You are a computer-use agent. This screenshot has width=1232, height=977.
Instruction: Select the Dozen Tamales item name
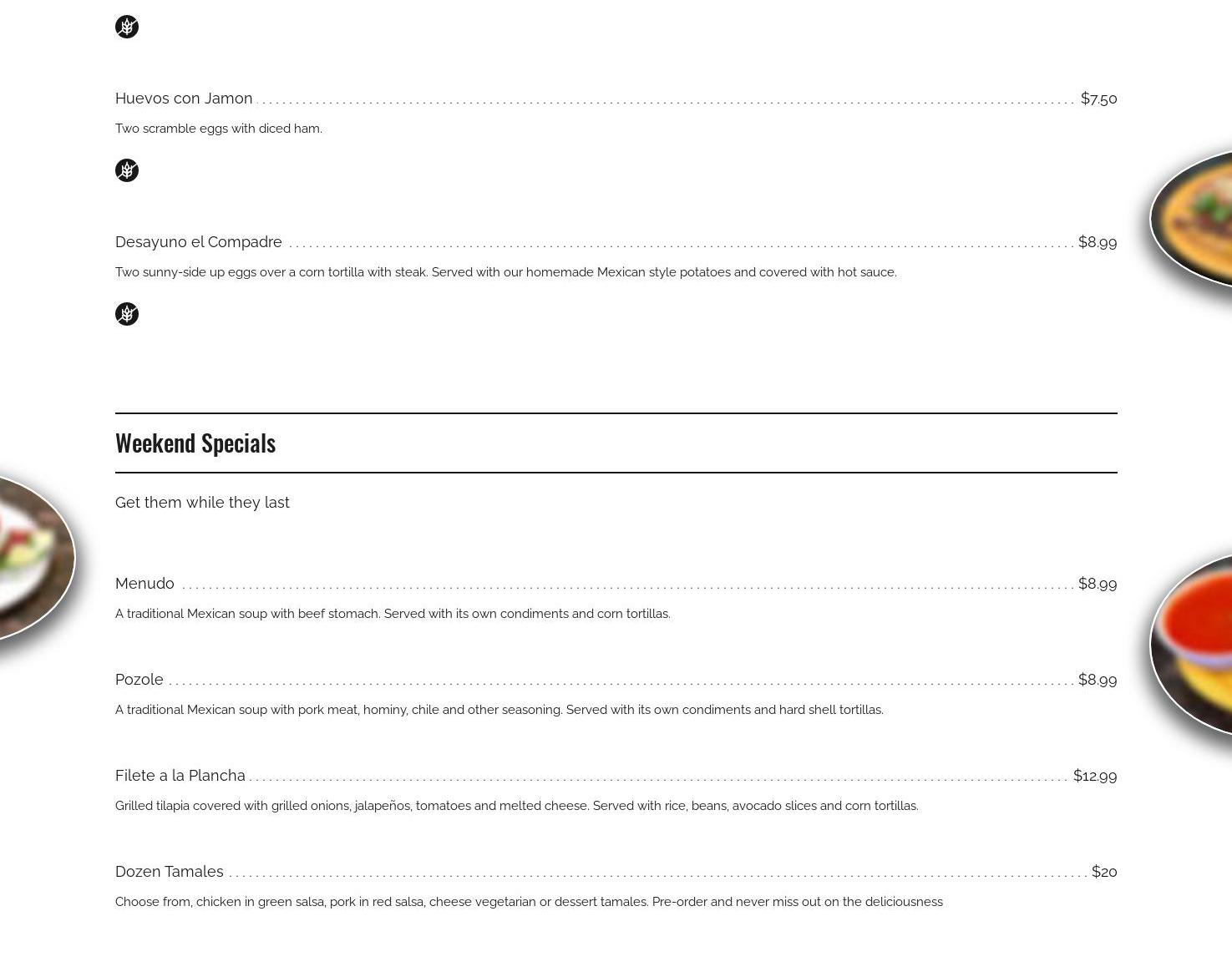(170, 872)
